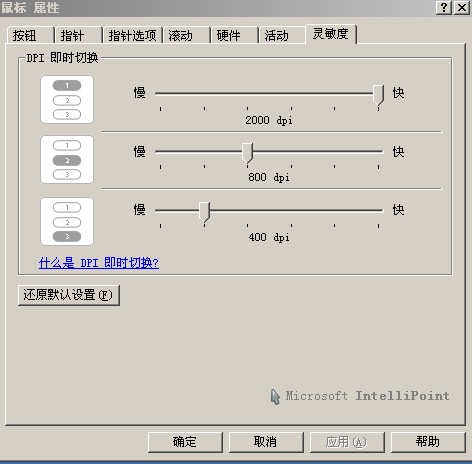Click the 帮助 button
Viewport: 472px width, 464px height.
(428, 442)
